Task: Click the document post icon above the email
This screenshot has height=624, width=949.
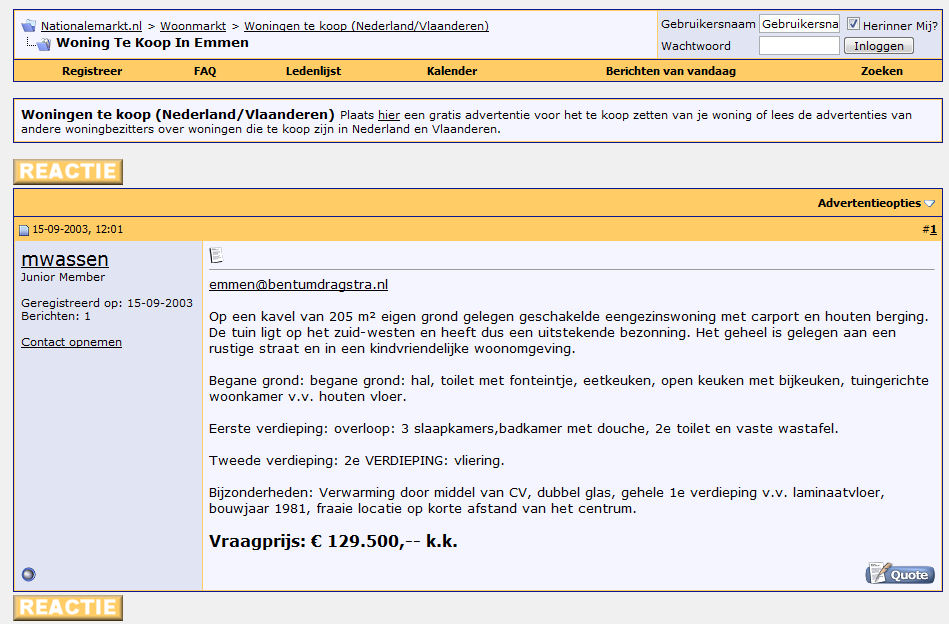Action: [x=216, y=255]
